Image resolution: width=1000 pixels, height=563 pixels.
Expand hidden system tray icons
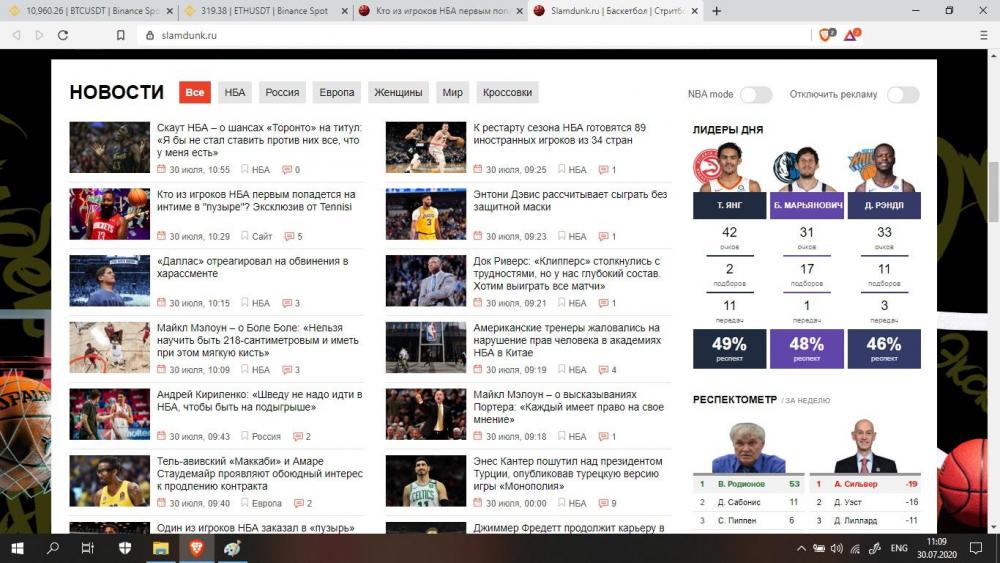coord(801,548)
